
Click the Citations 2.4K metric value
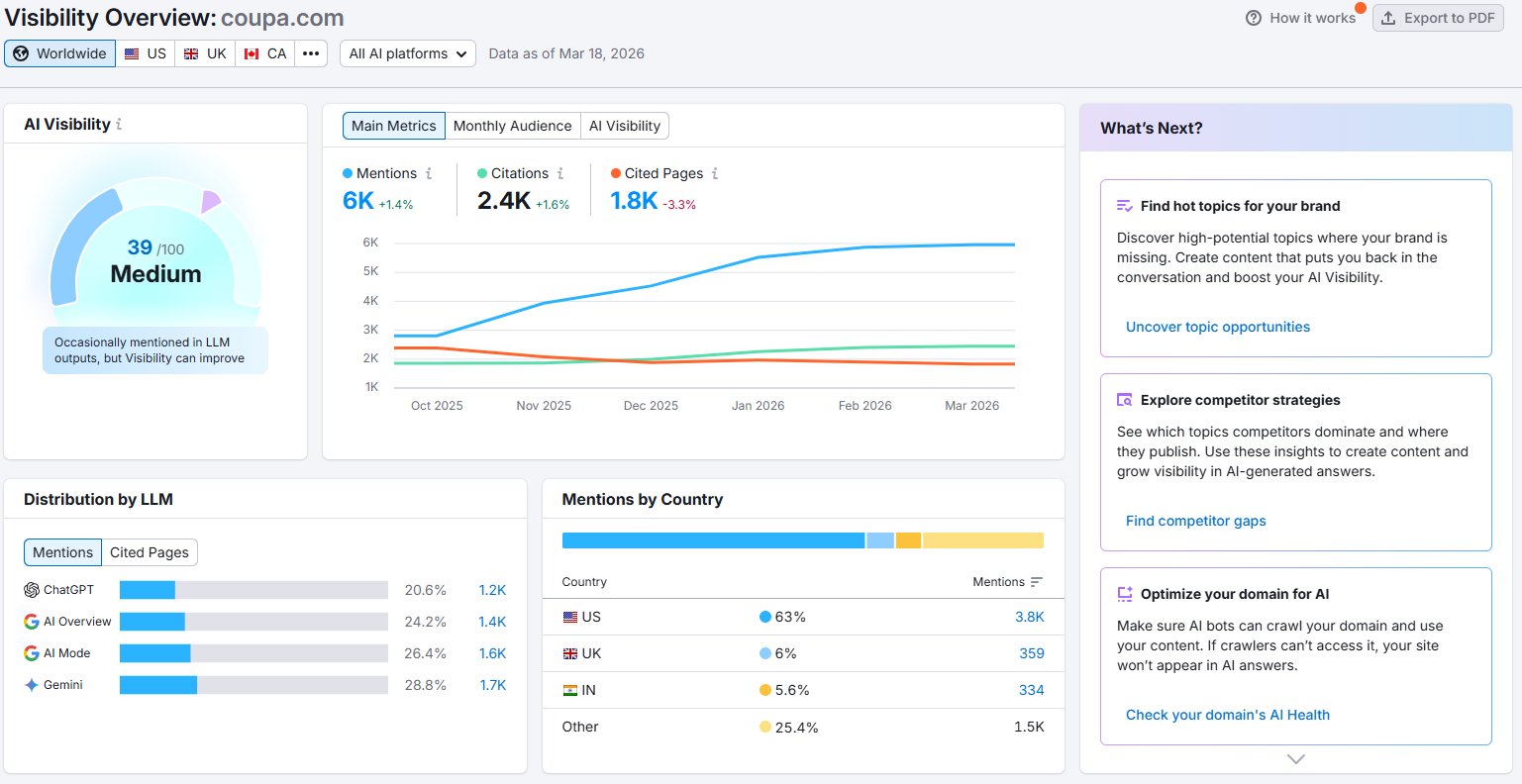(x=504, y=201)
